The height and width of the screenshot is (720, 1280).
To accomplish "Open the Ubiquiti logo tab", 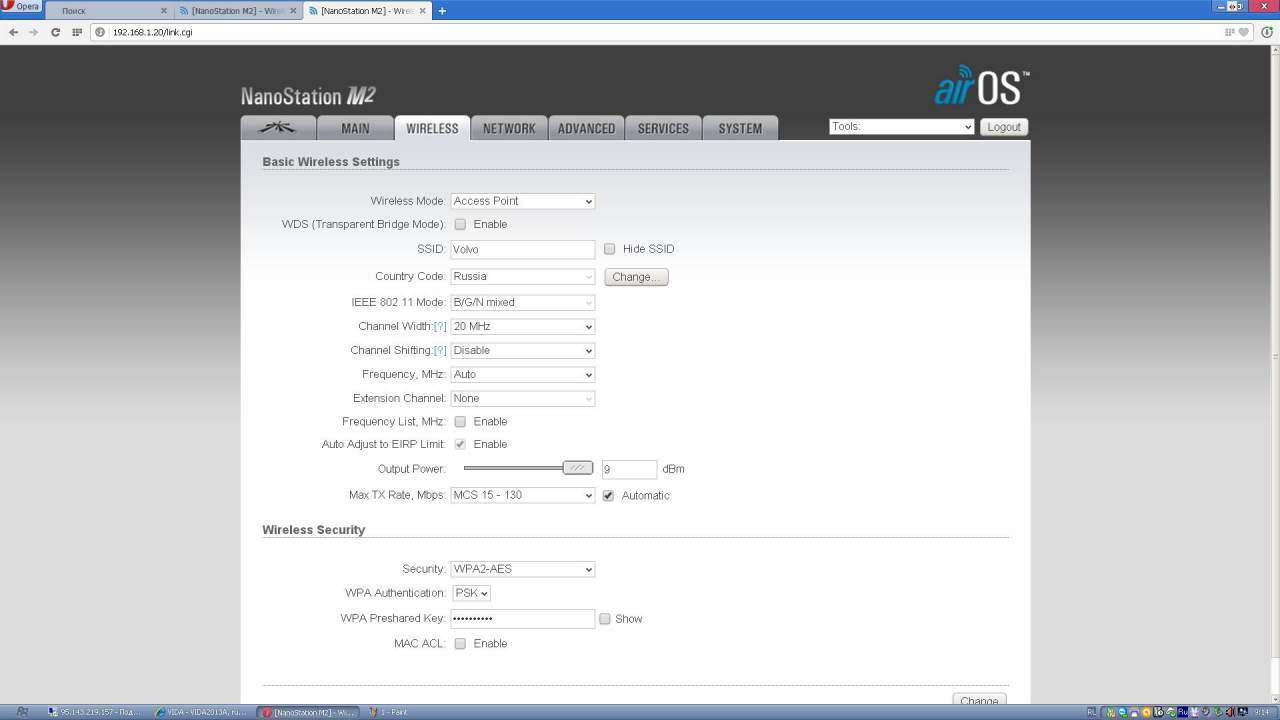I will point(278,128).
